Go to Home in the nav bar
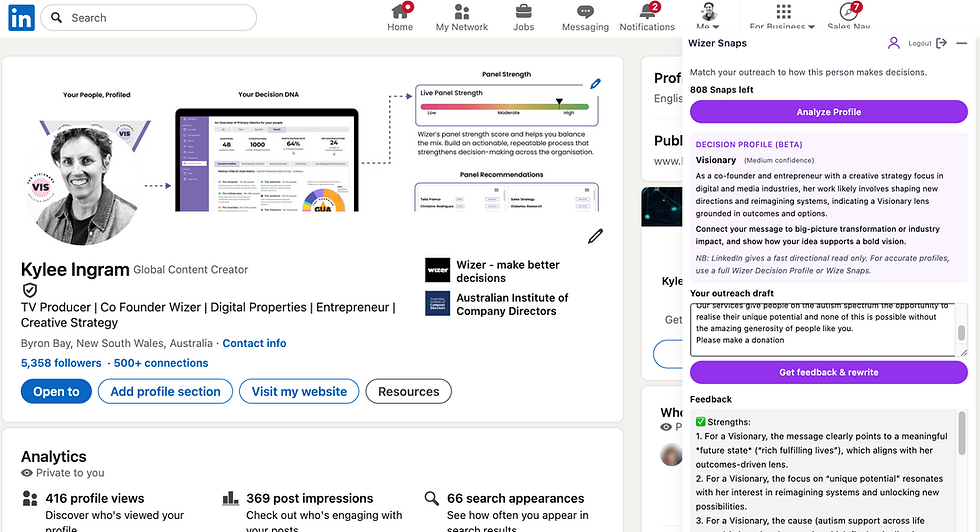 click(400, 18)
